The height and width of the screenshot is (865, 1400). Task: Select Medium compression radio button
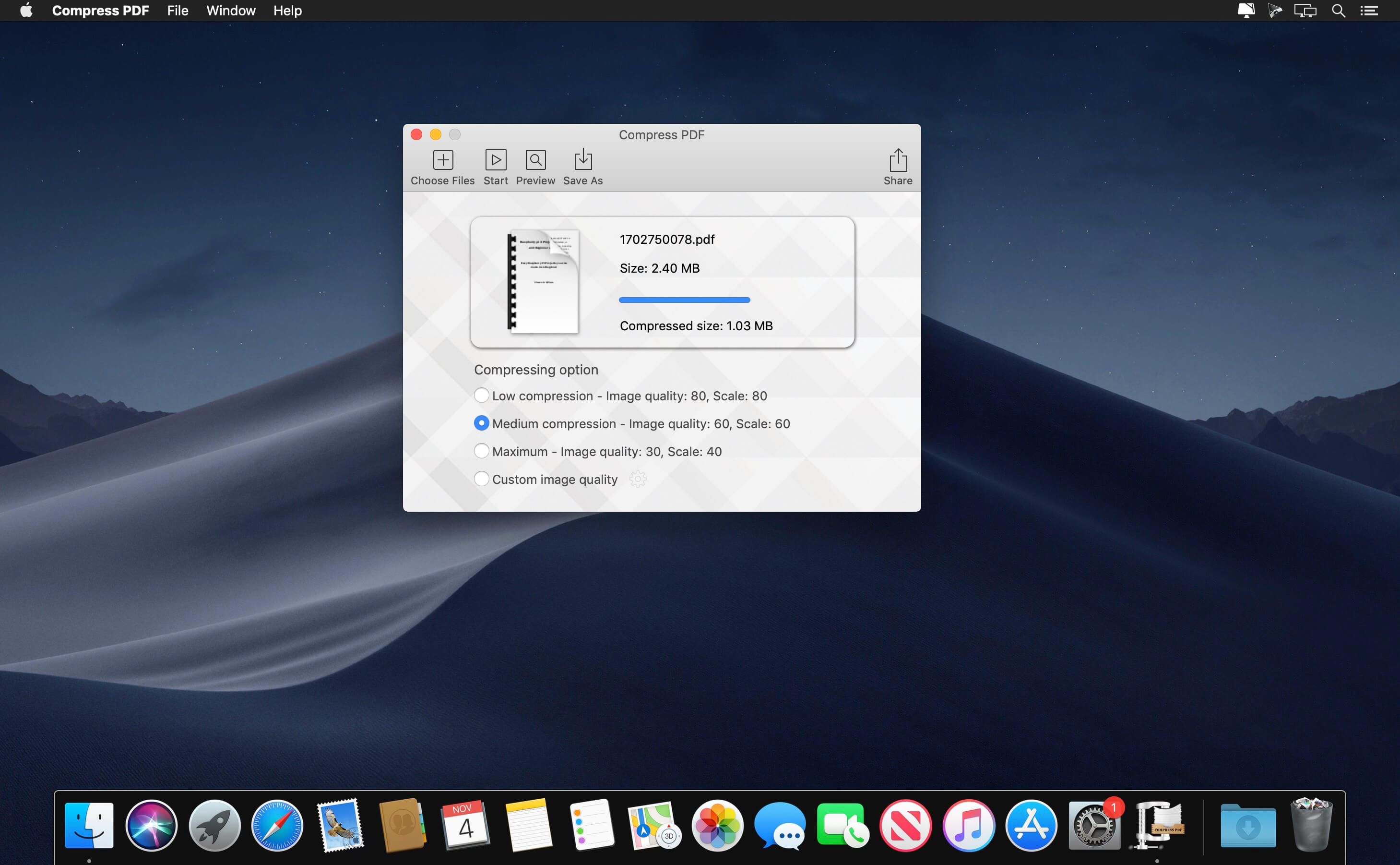[x=481, y=423]
